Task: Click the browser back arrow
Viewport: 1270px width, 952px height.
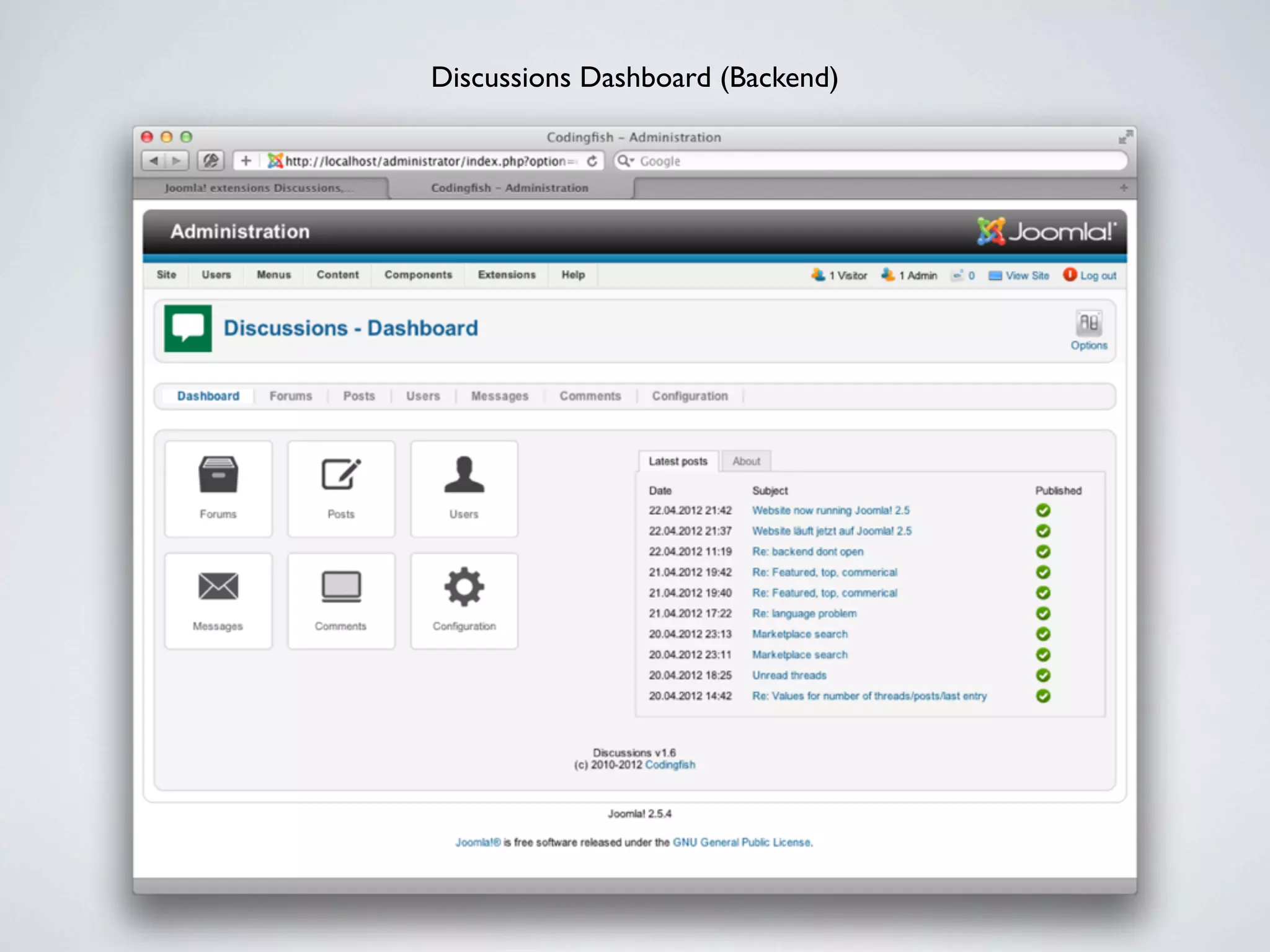Action: tap(154, 161)
